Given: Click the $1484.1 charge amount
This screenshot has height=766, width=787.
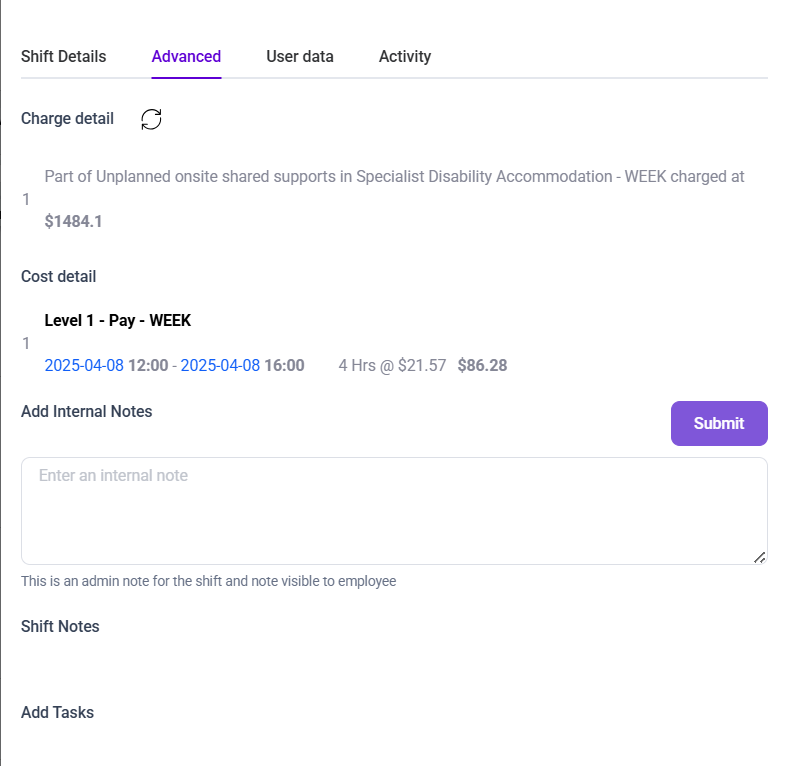Looking at the screenshot, I should click(73, 221).
